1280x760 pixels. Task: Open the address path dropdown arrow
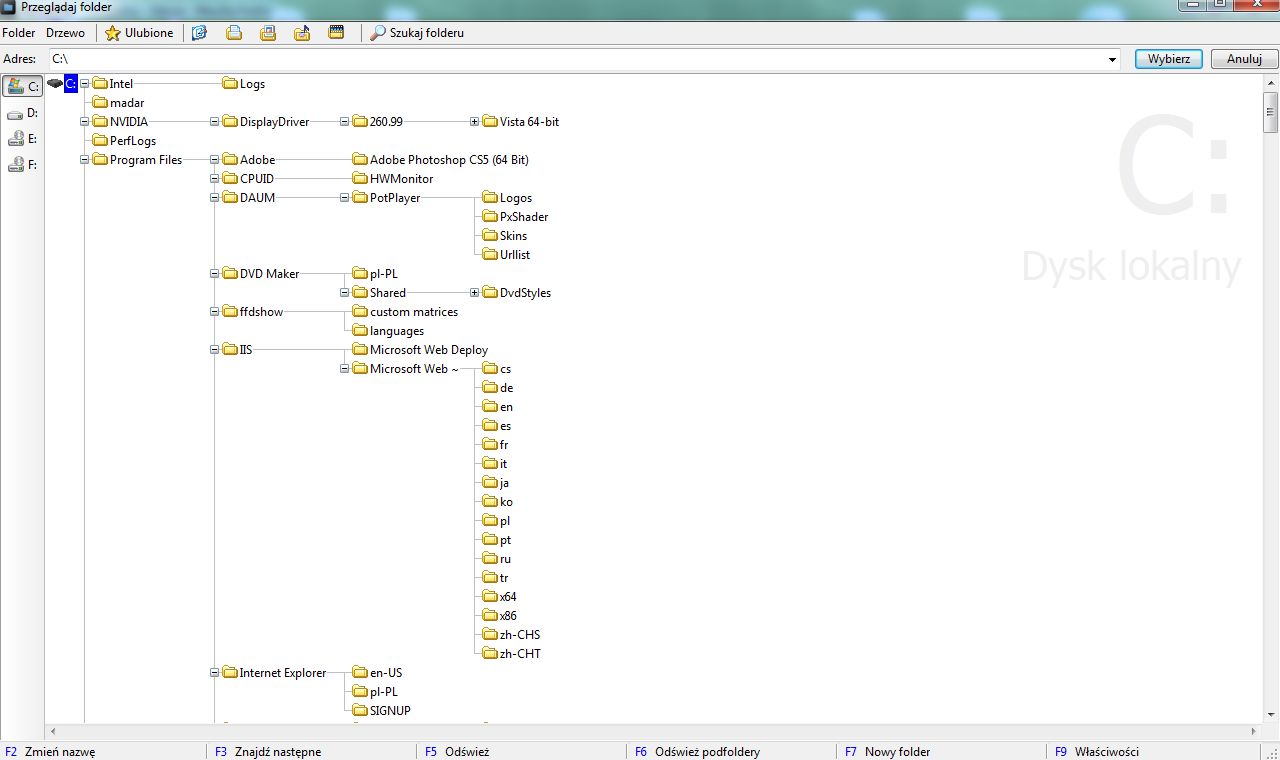point(1112,60)
